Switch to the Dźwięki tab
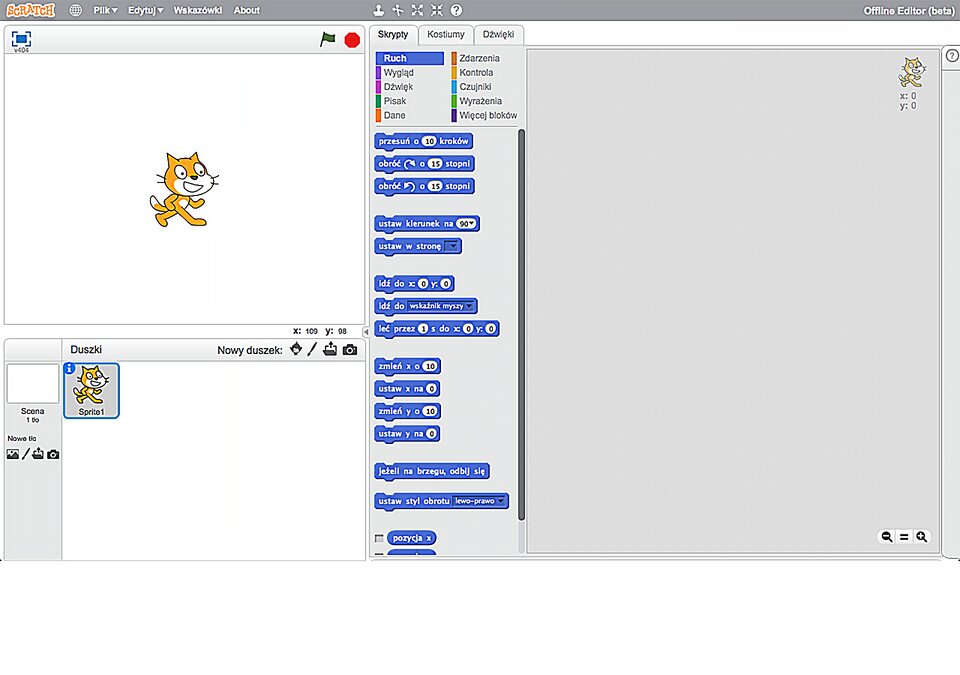960x675 pixels. (498, 34)
